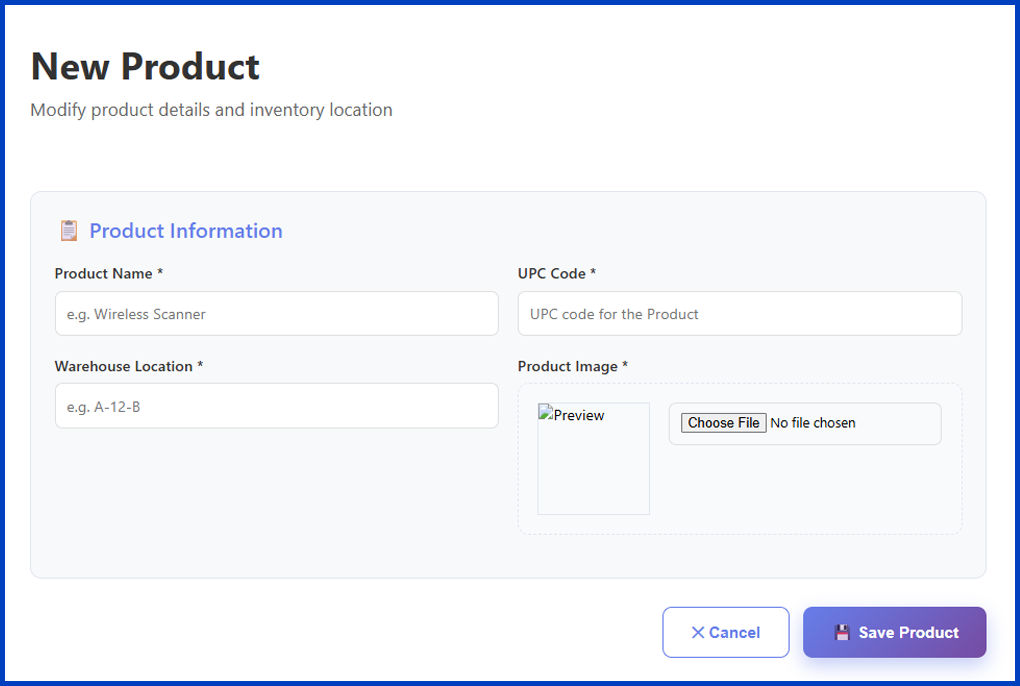This screenshot has height=686, width=1020.
Task: Focus the UPC Code text box
Action: pos(740,313)
